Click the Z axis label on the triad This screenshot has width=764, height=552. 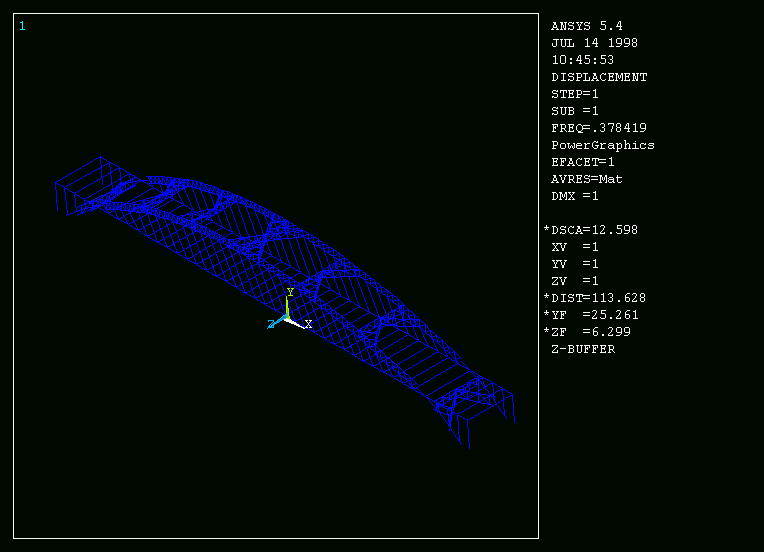(271, 324)
